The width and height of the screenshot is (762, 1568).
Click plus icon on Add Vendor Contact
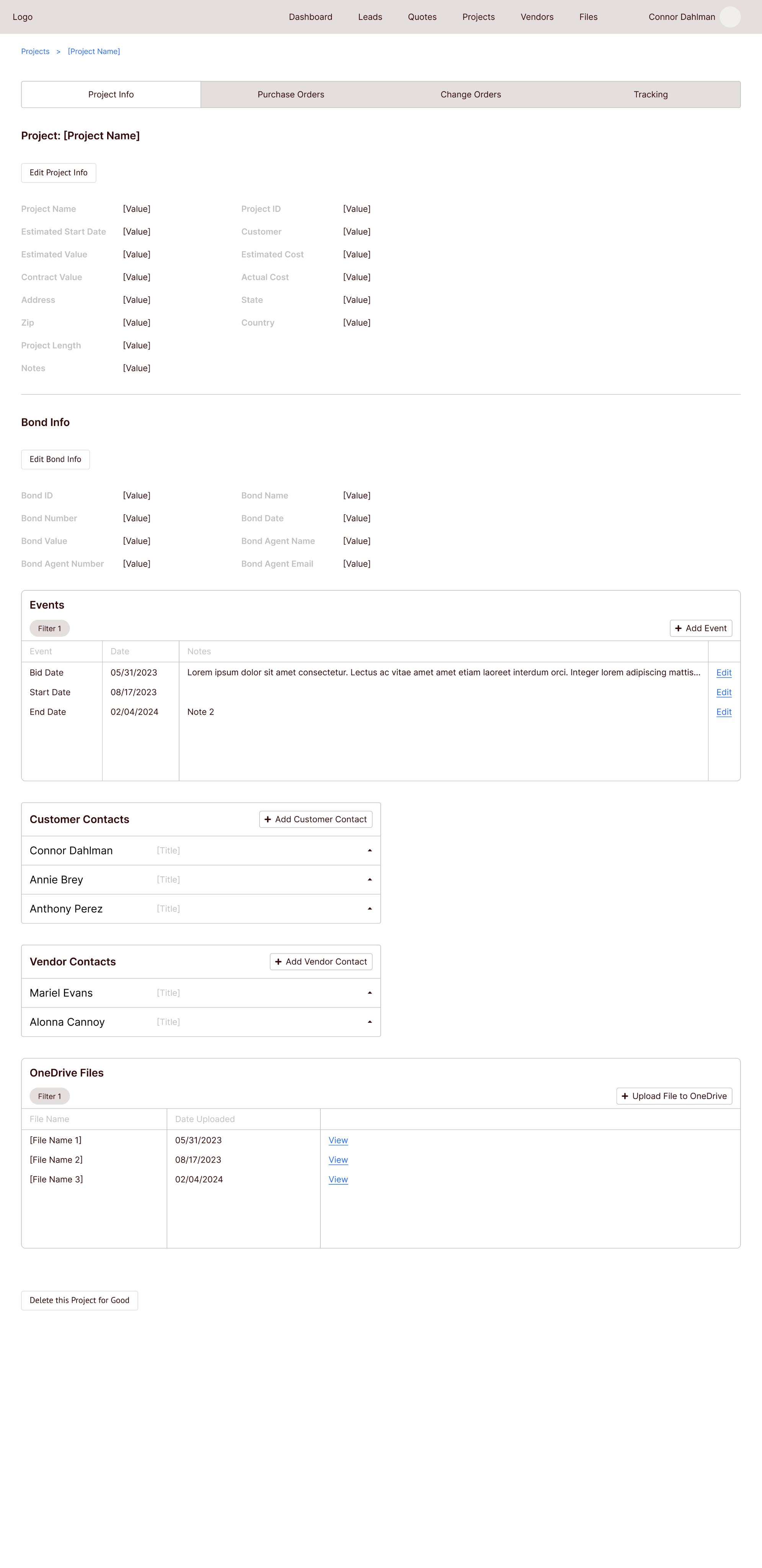(278, 962)
